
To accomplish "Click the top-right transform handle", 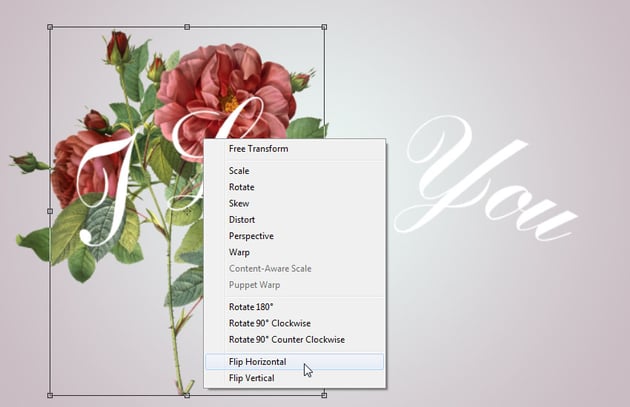I will click(x=324, y=27).
